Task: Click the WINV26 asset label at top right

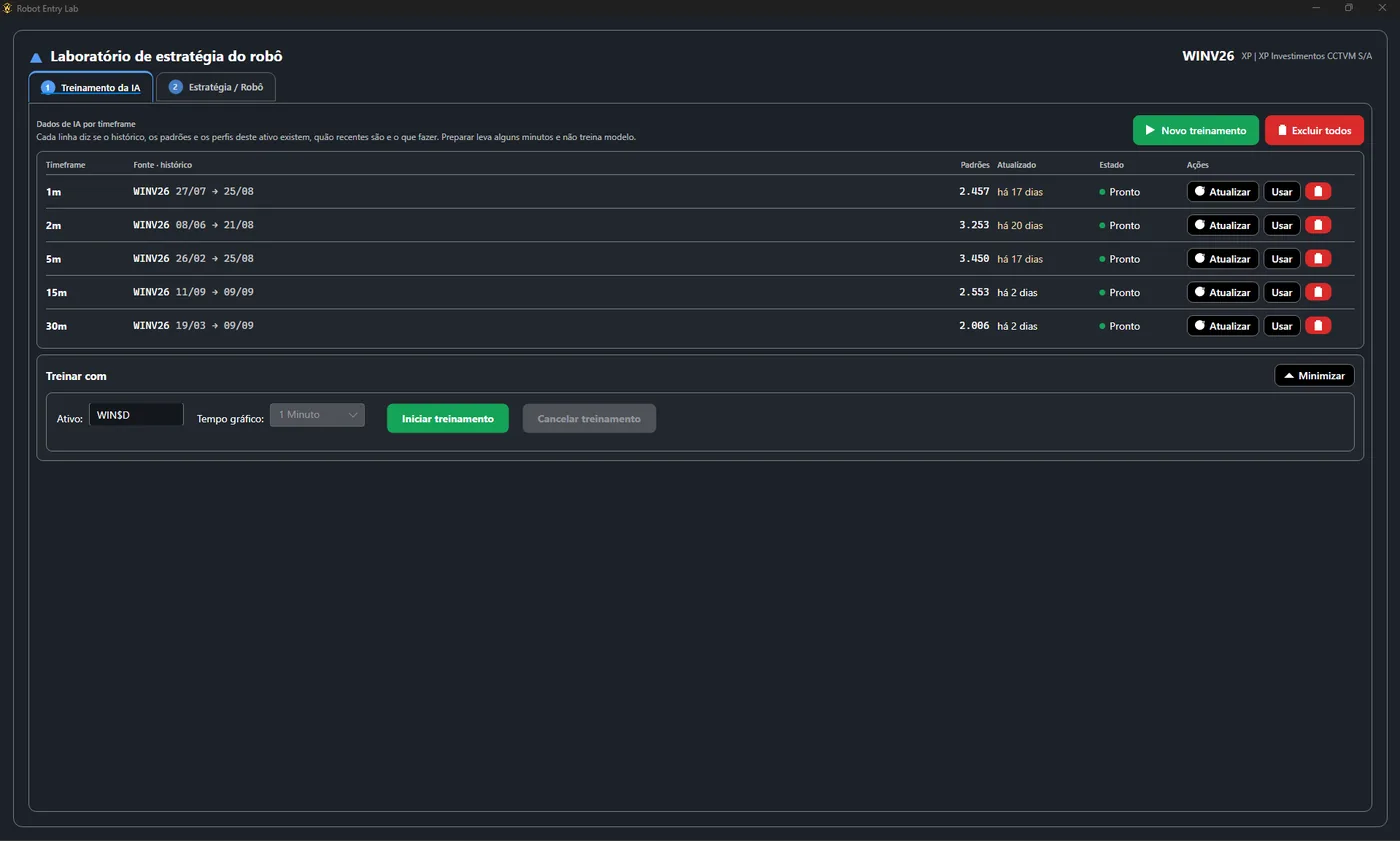Action: click(x=1208, y=56)
